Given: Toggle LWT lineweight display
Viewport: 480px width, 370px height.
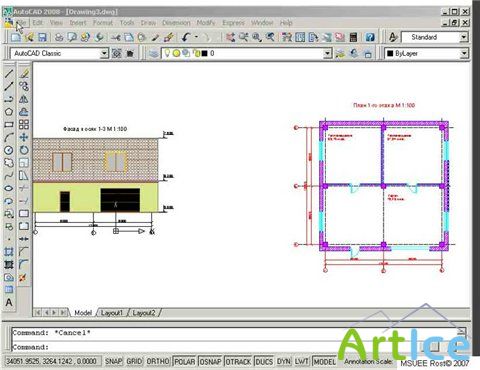Looking at the screenshot, I should pos(302,361).
